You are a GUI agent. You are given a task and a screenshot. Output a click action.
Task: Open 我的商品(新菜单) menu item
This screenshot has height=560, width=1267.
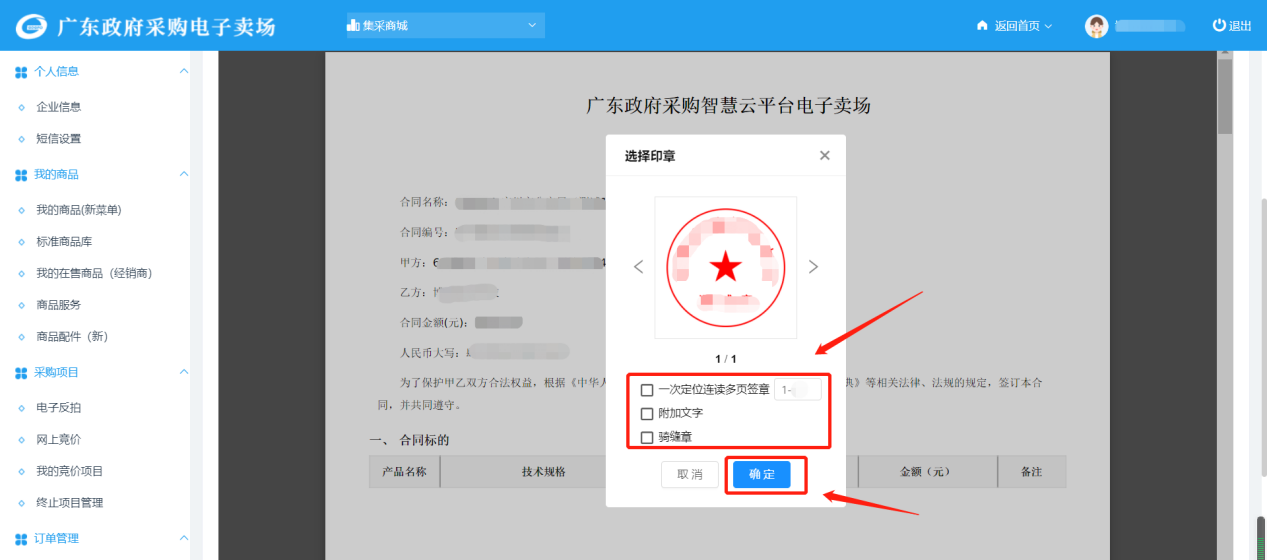pyautogui.click(x=78, y=210)
